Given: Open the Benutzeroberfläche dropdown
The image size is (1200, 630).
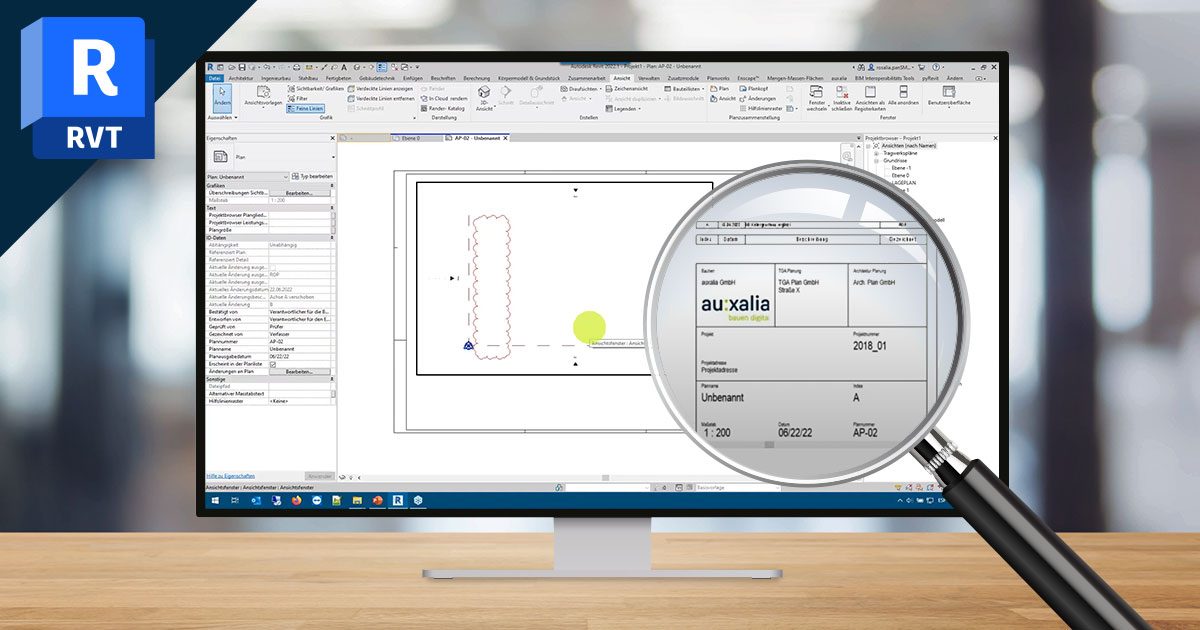Looking at the screenshot, I should pos(949,97).
